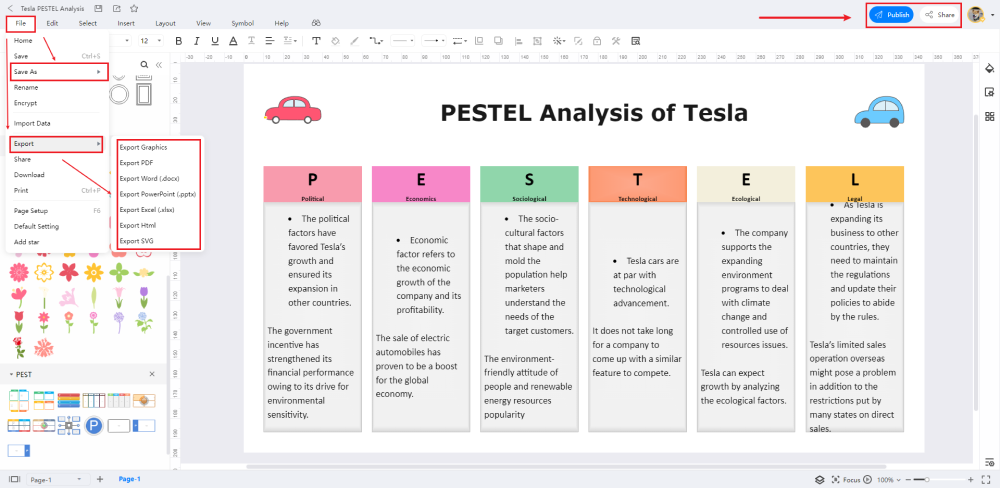Click the tools wrench icon
1000x489 pixels.
coord(616,41)
